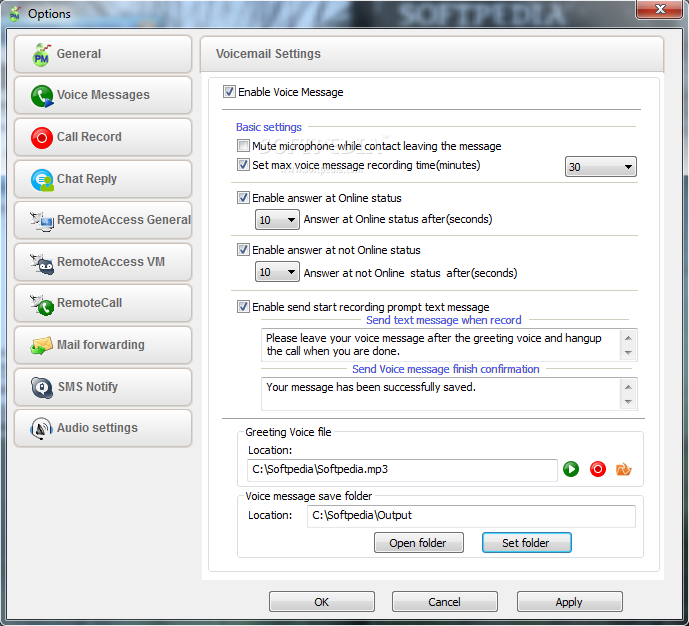Screen dimensions: 689x626
Task: Toggle Set max voice message recording time
Action: click(x=243, y=165)
